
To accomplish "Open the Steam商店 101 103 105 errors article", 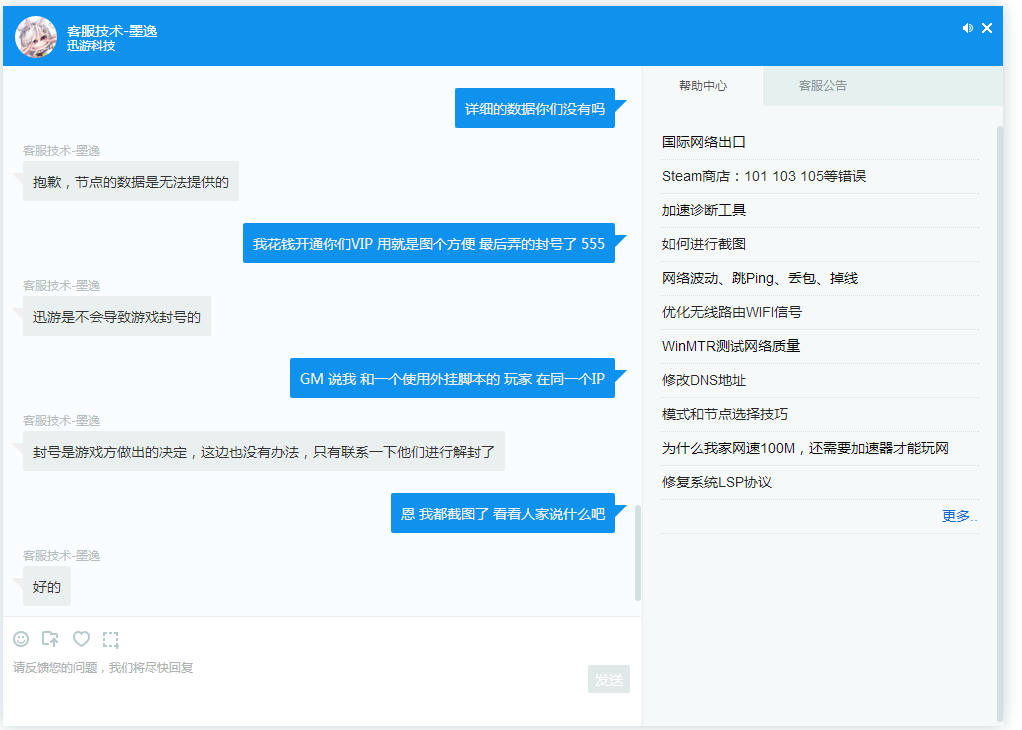I will click(763, 176).
